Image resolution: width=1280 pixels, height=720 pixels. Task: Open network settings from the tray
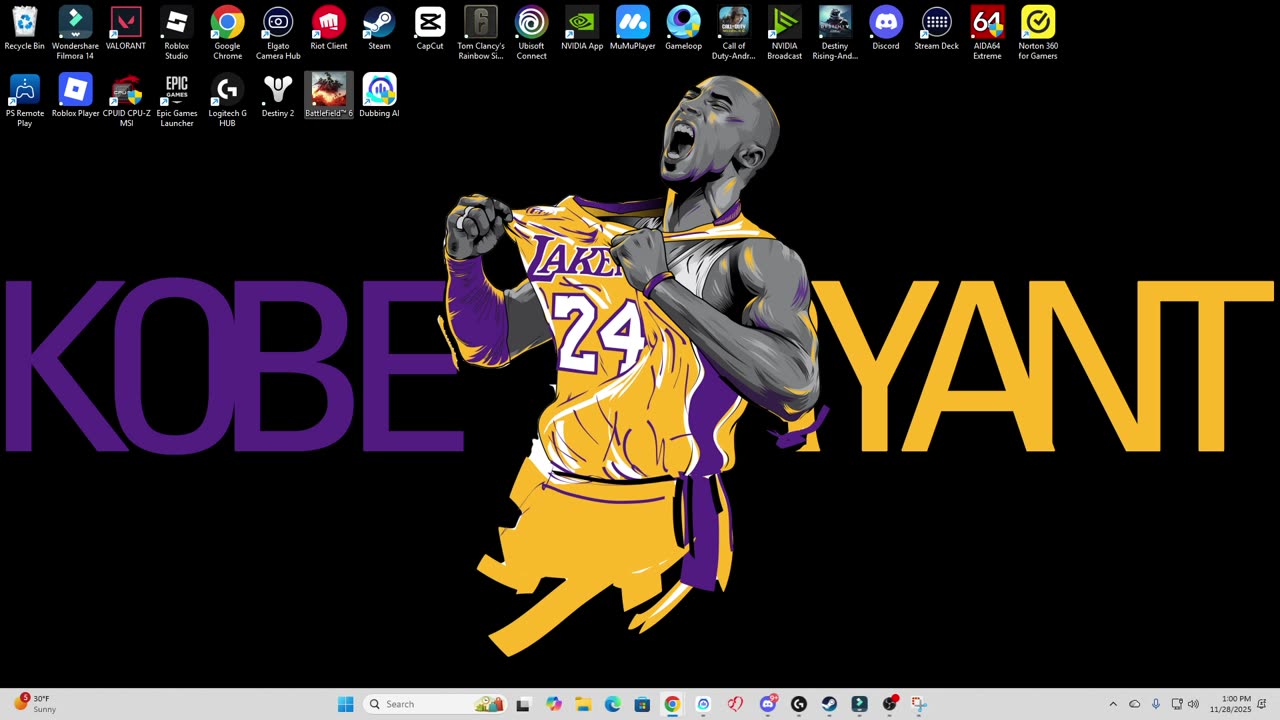[x=1177, y=704]
